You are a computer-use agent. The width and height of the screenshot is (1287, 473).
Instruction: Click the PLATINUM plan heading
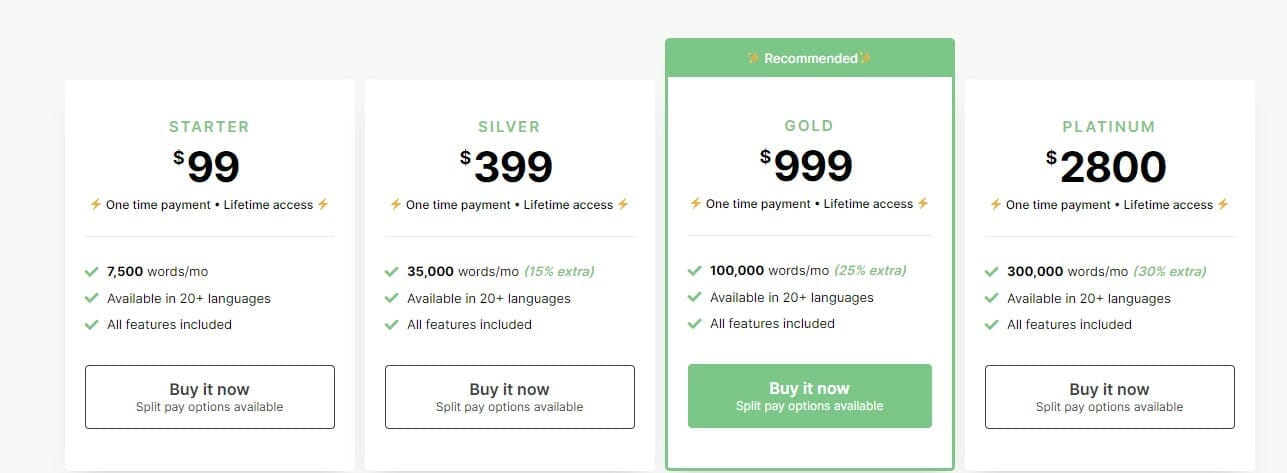pos(1109,127)
